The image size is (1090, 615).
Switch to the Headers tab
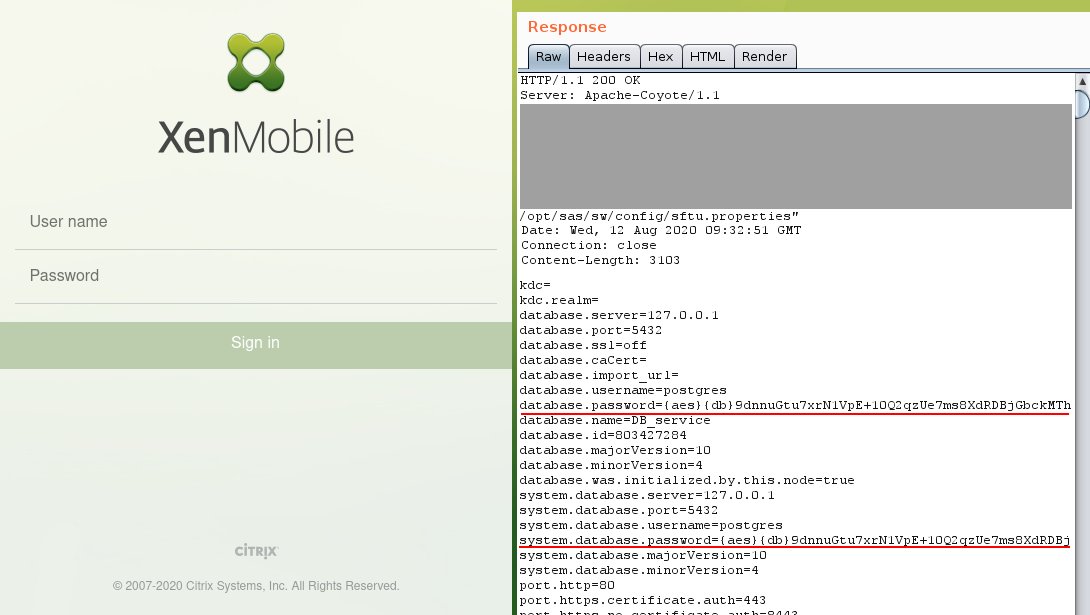(x=603, y=57)
